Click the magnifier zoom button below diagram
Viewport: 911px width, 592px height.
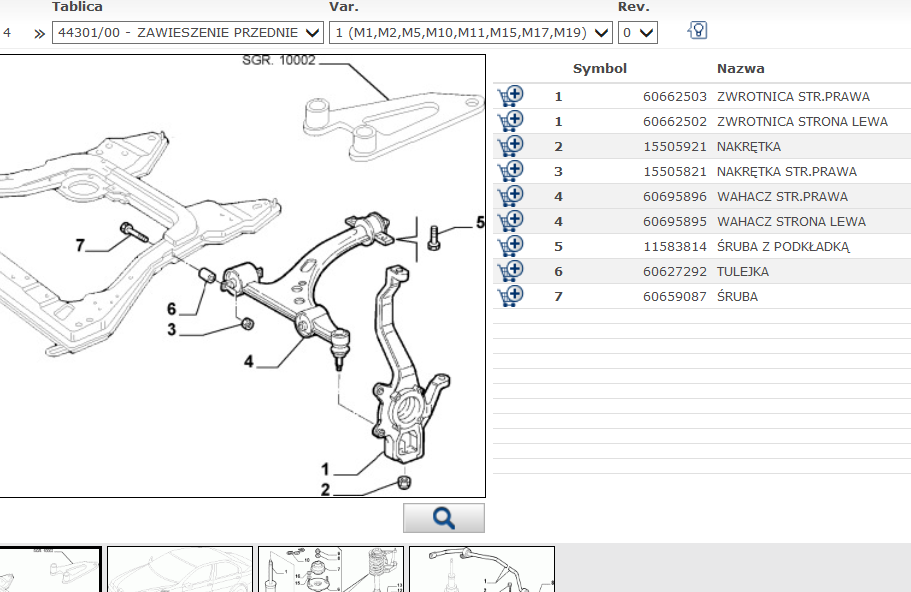coord(444,518)
